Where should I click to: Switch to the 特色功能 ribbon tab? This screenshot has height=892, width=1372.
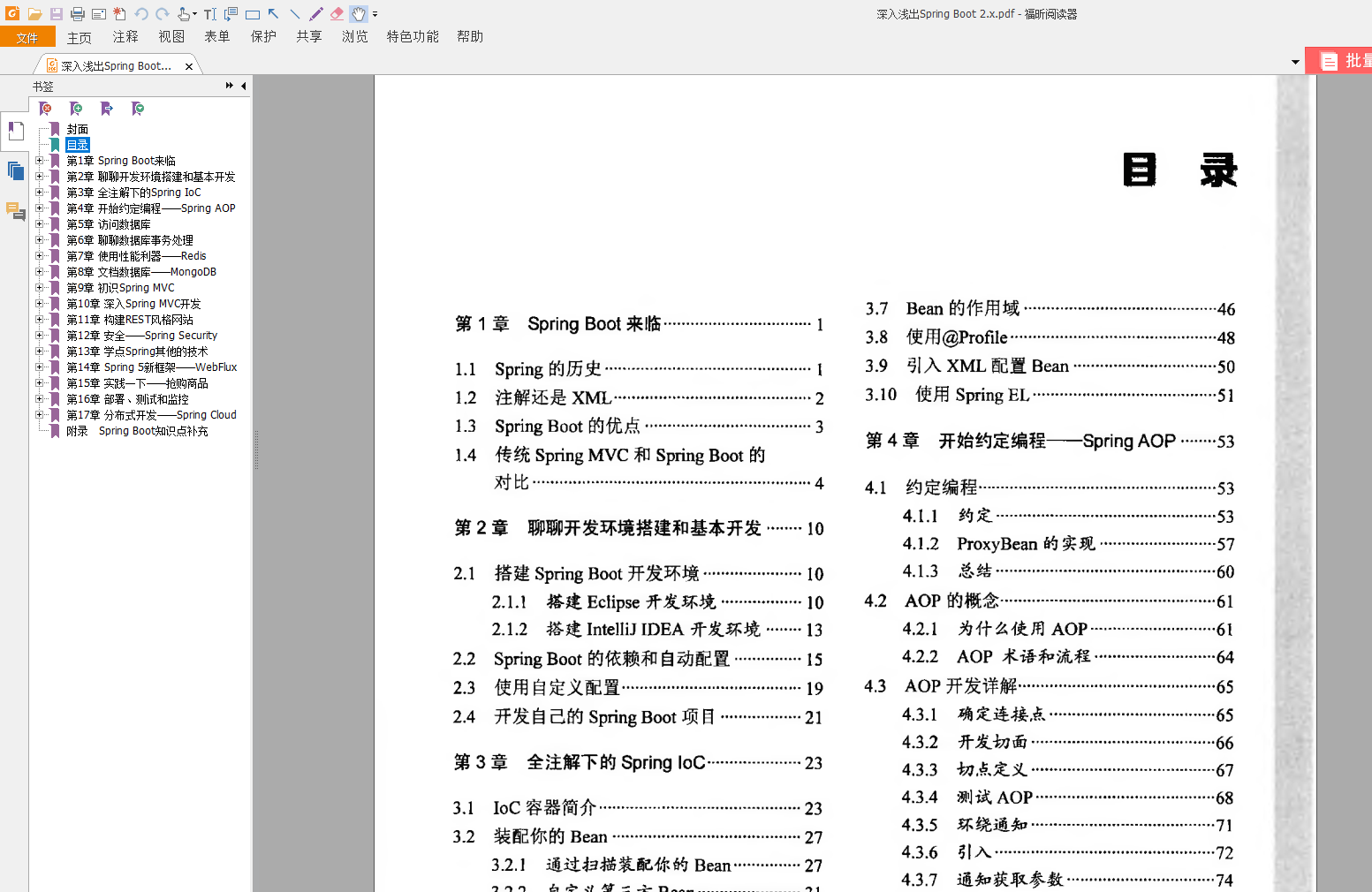(x=413, y=37)
